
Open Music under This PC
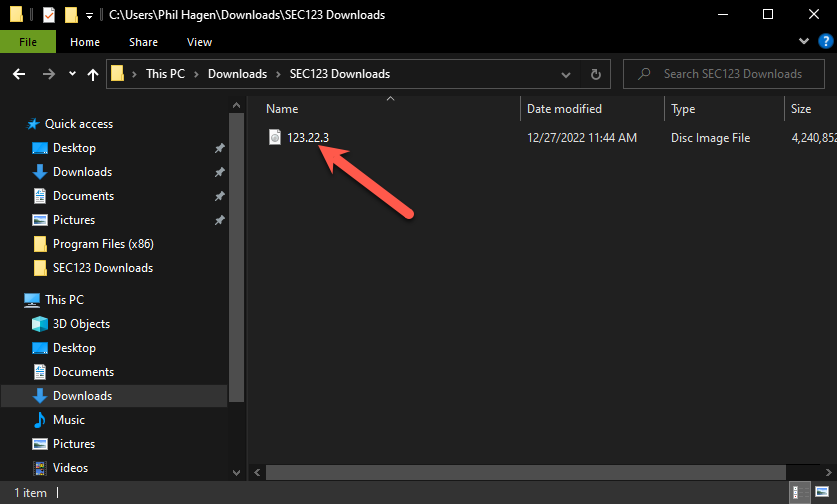[69, 420]
